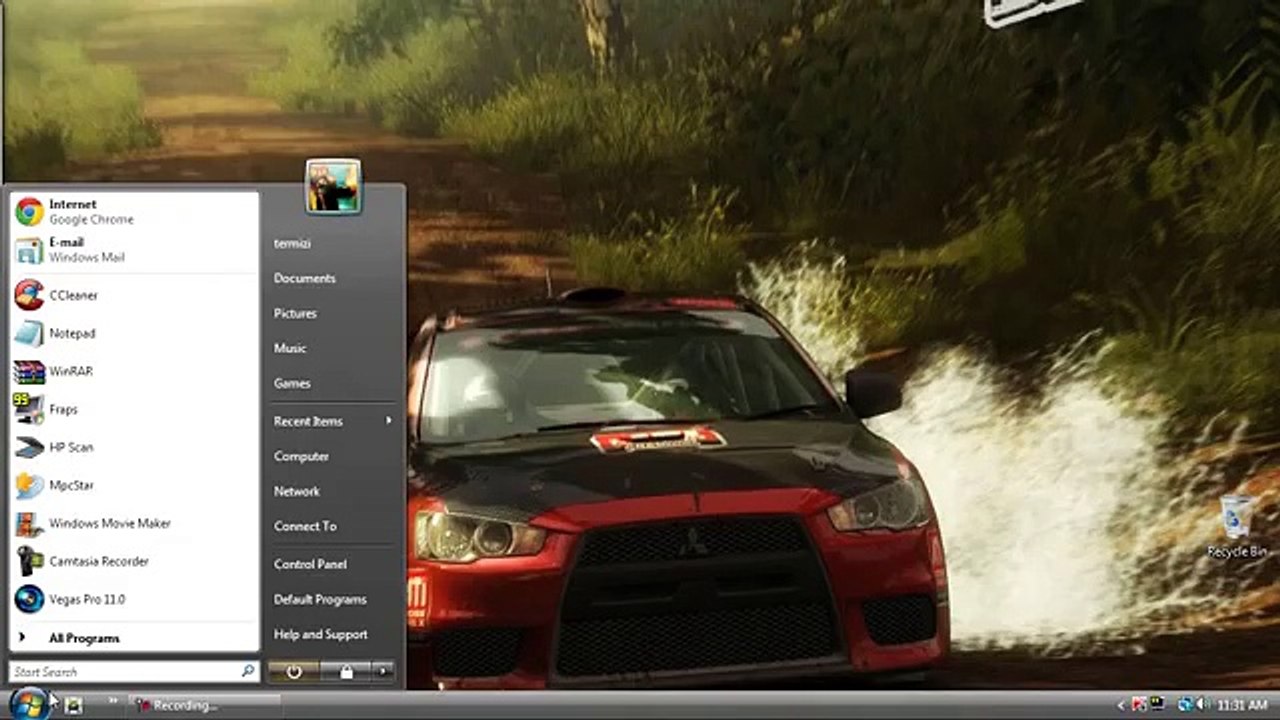Viewport: 1280px width, 720px height.
Task: Expand All Programs list
Action: (x=133, y=638)
